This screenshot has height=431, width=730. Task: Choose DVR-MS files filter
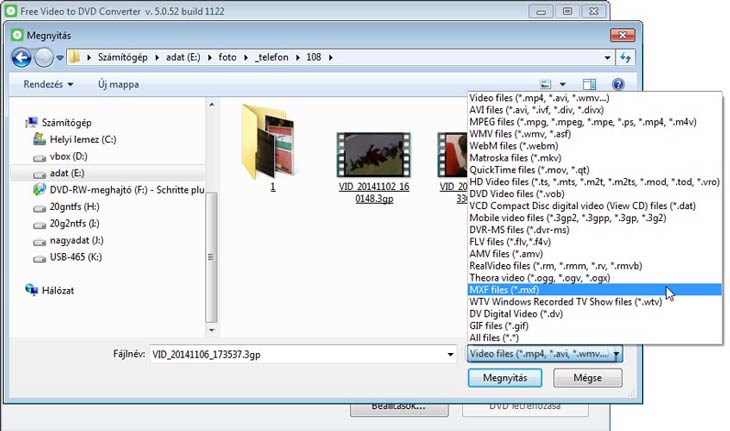coord(595,230)
